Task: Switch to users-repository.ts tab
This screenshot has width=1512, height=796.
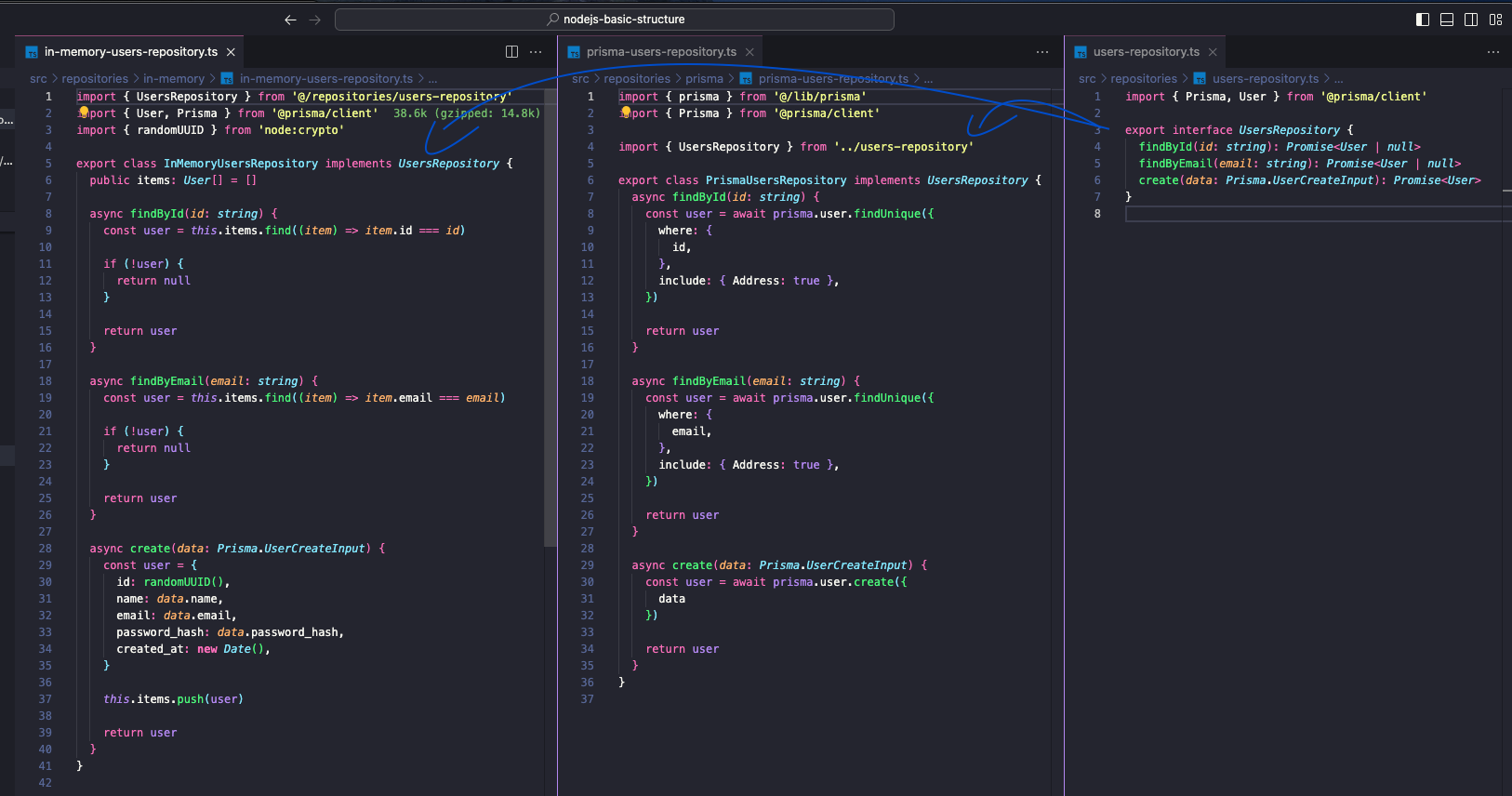Action: tap(1146, 52)
